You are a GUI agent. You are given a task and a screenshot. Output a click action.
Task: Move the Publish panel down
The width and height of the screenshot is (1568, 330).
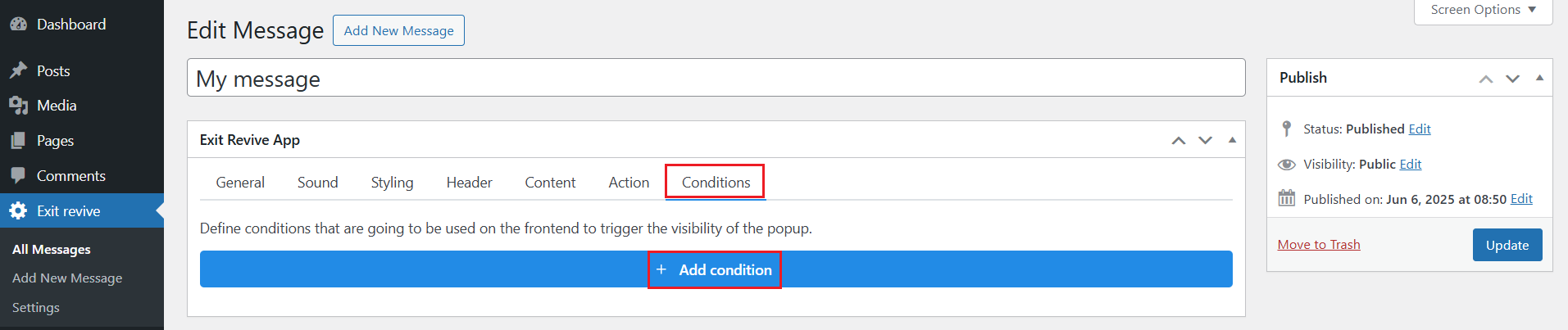coord(1513,79)
